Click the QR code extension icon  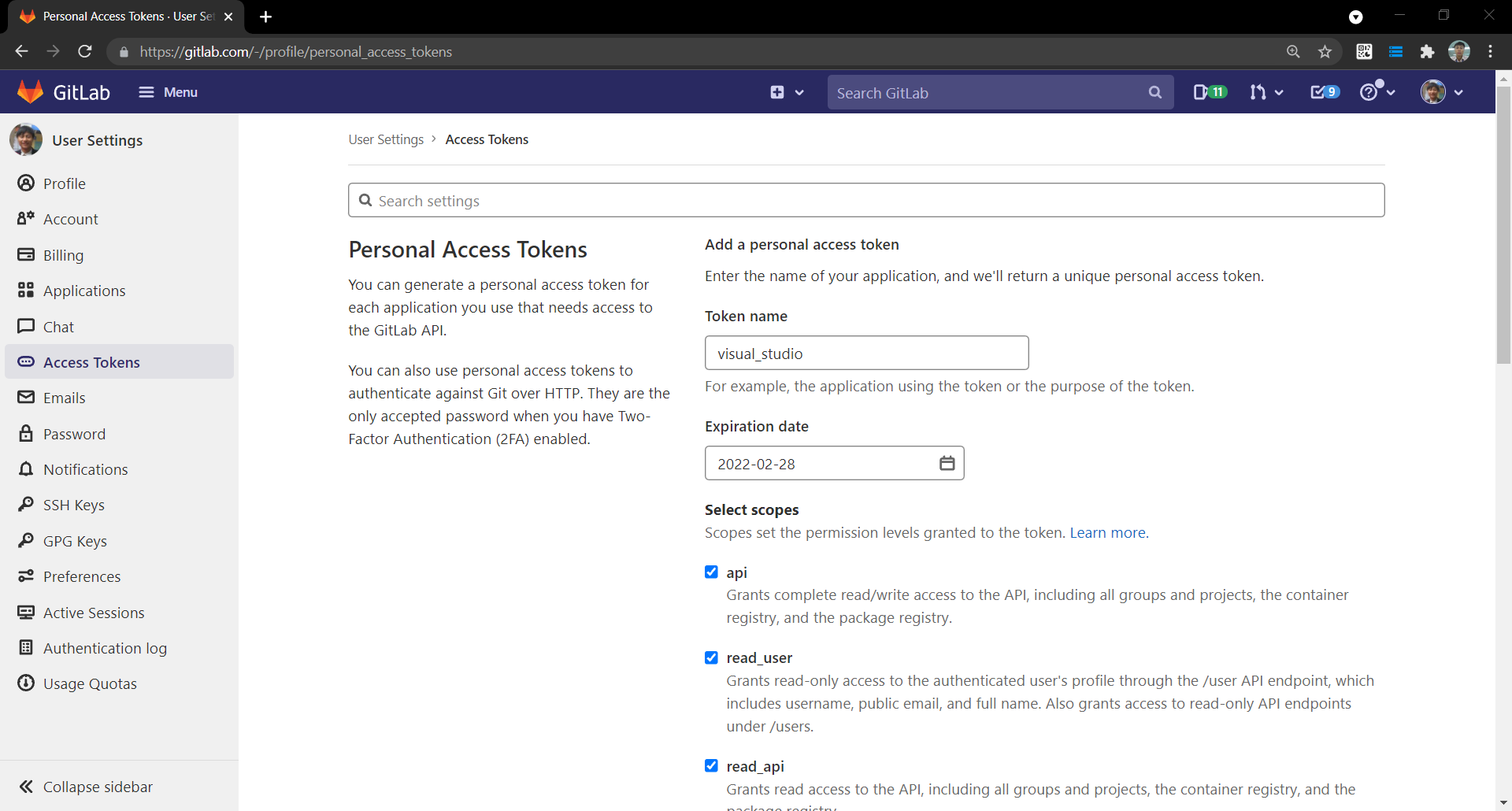(x=1364, y=51)
